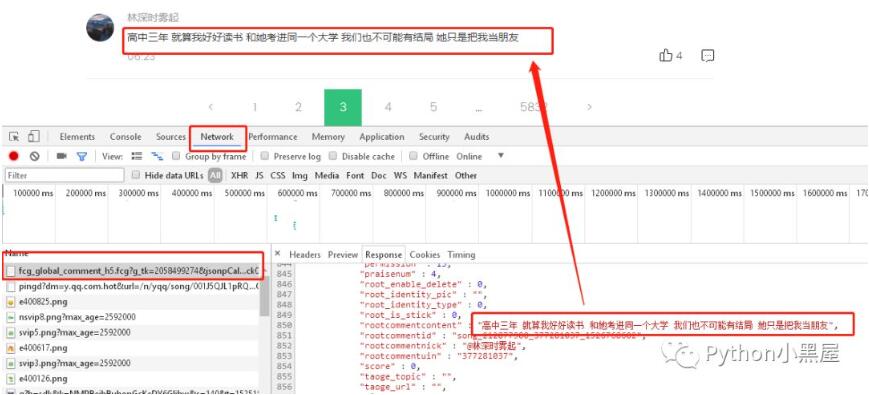Open the Audits tab
Viewport: 869px width, 395px height.
(477, 137)
